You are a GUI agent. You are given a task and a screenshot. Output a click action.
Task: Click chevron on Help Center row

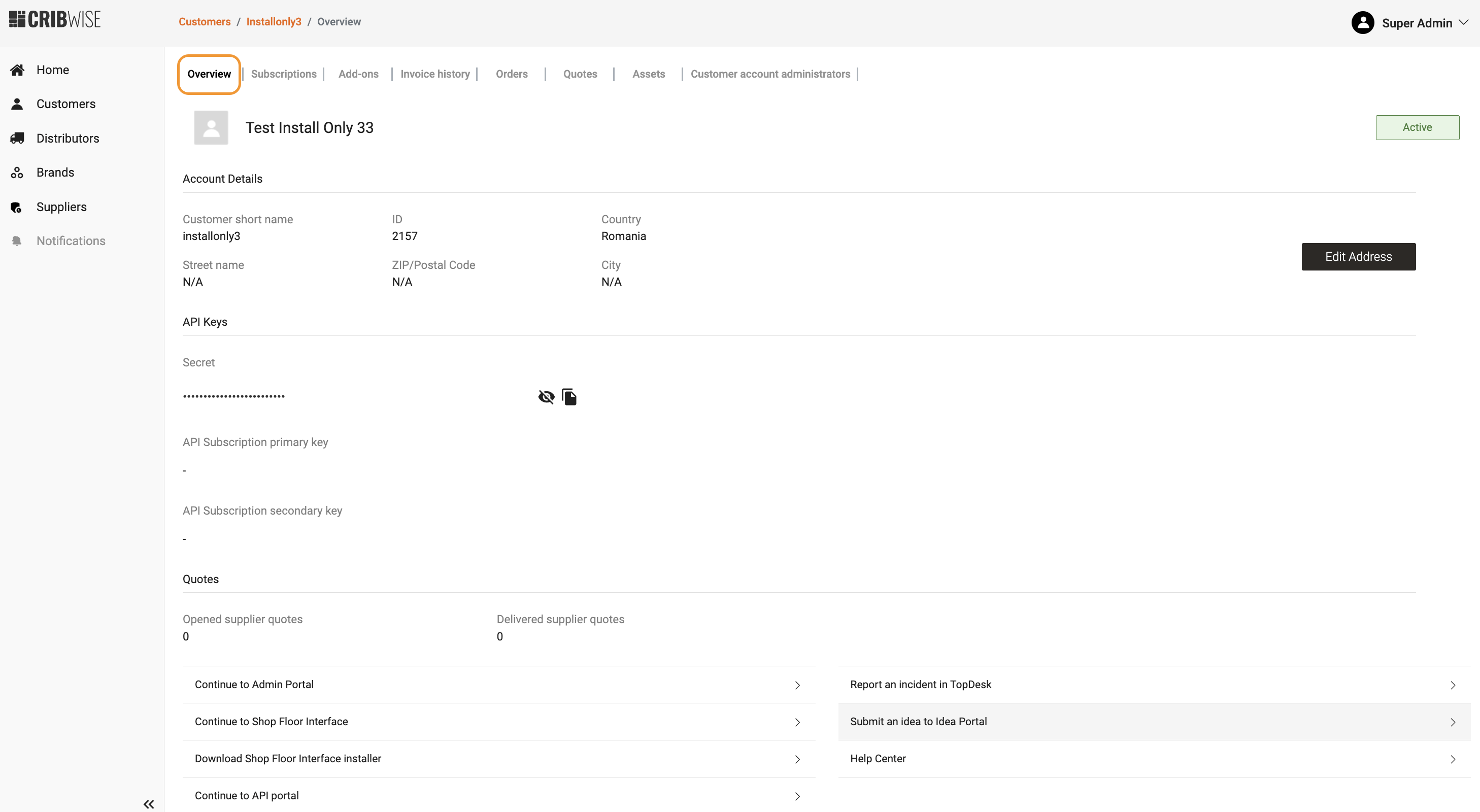tap(1453, 759)
